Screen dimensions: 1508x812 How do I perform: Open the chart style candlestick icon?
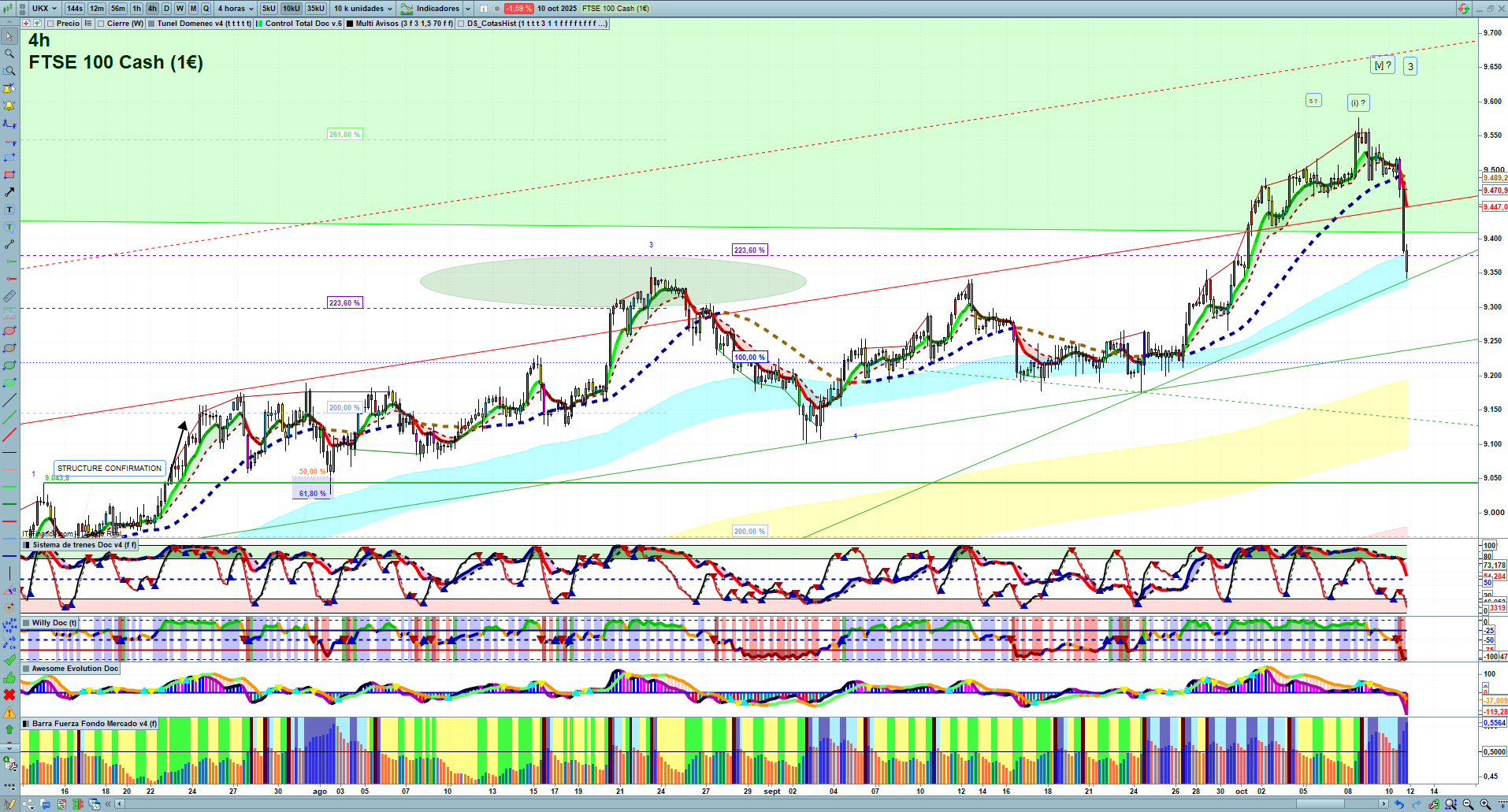9,8
